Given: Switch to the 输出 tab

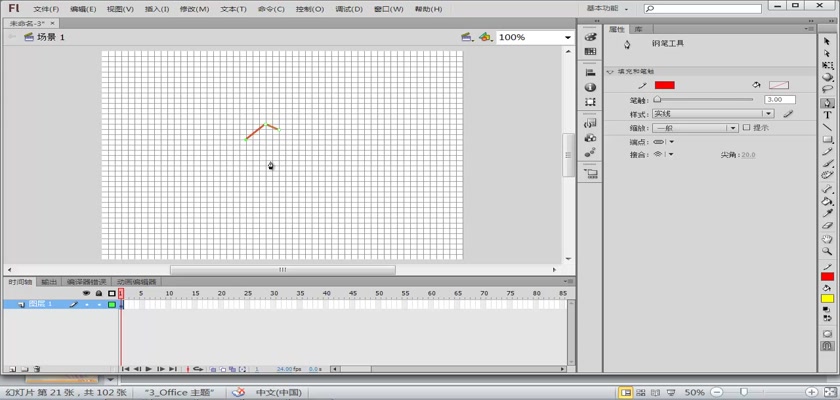Looking at the screenshot, I should [x=49, y=282].
